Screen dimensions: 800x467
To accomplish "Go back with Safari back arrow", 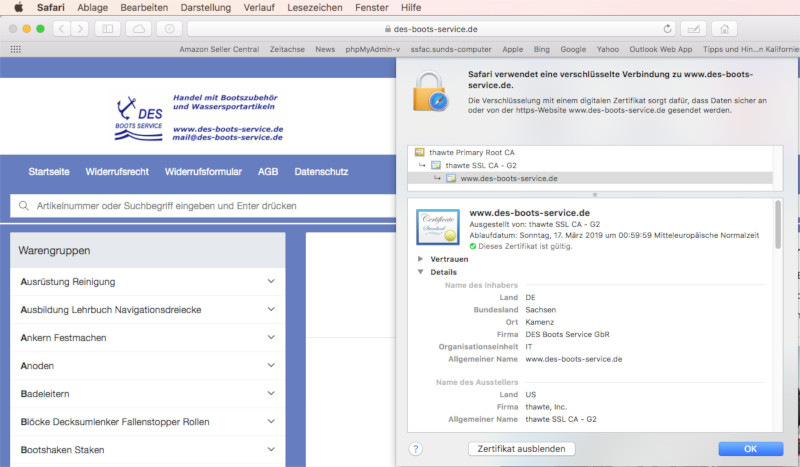I will (x=62, y=29).
